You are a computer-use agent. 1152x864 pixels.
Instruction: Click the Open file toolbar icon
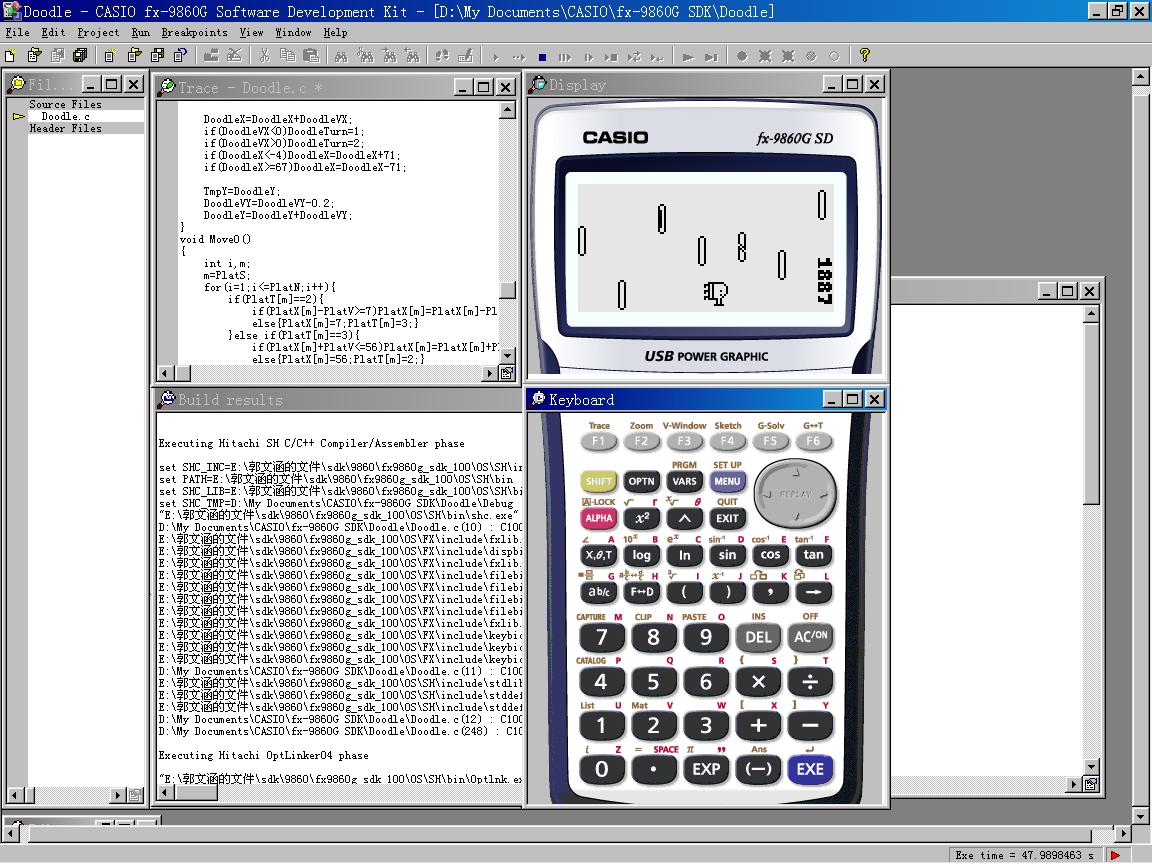coord(34,56)
